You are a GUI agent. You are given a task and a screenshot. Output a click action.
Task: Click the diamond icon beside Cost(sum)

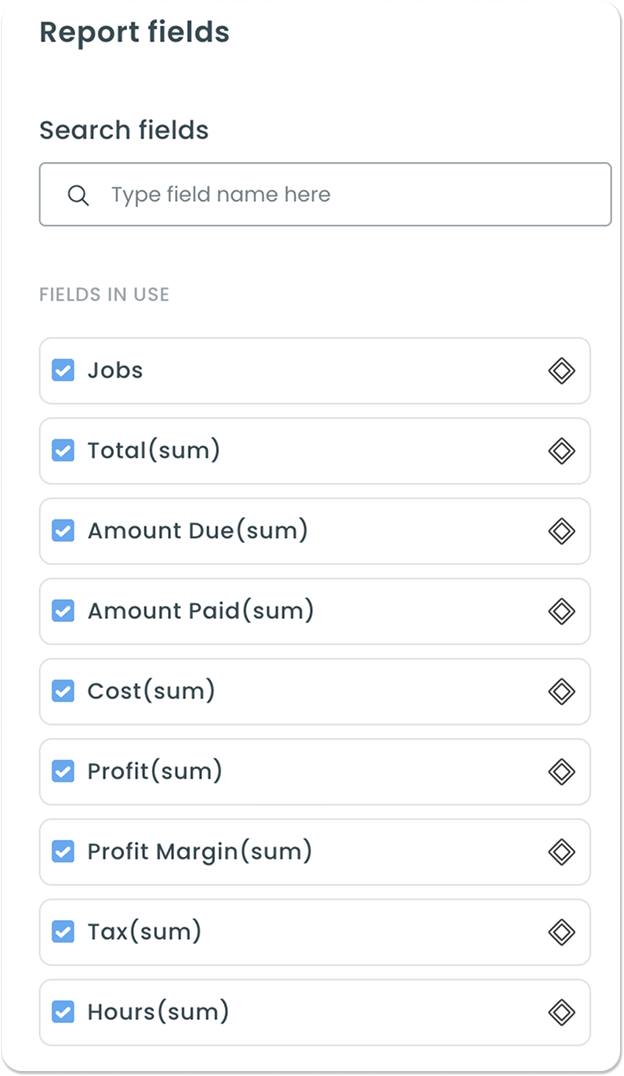click(562, 691)
